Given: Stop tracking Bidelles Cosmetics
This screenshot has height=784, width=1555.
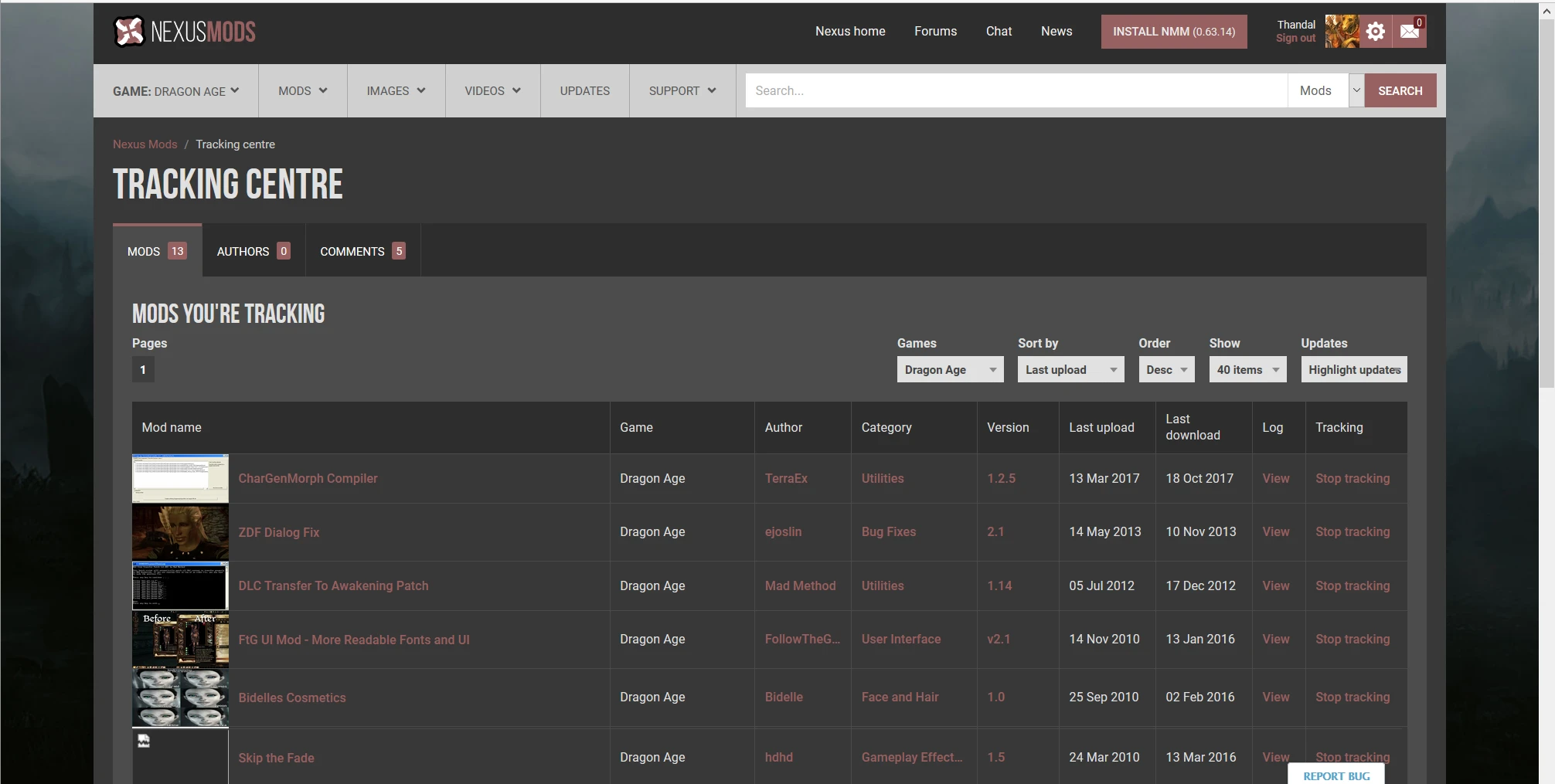Looking at the screenshot, I should (x=1353, y=697).
